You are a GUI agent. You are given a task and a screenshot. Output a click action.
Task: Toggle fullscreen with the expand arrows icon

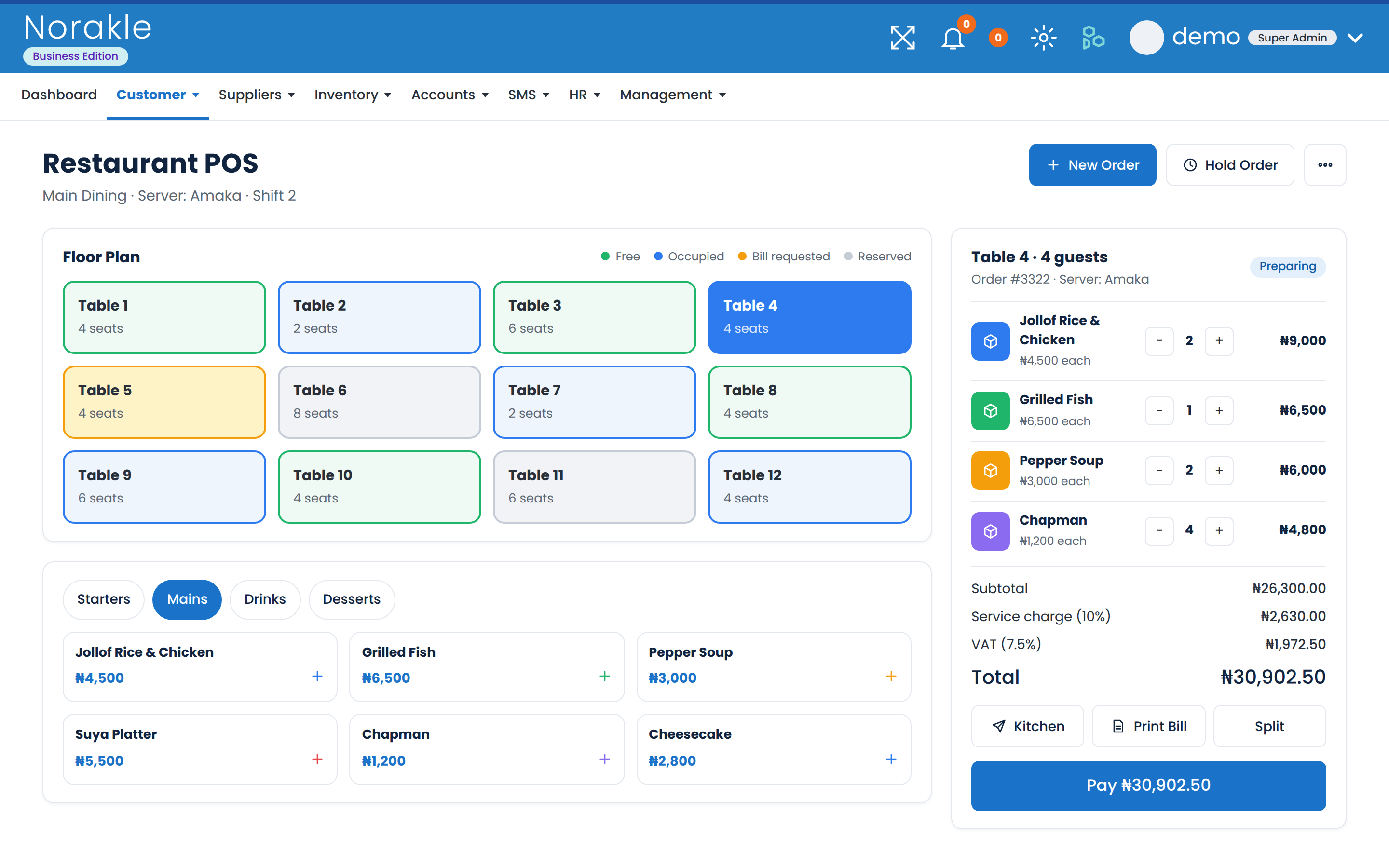902,38
